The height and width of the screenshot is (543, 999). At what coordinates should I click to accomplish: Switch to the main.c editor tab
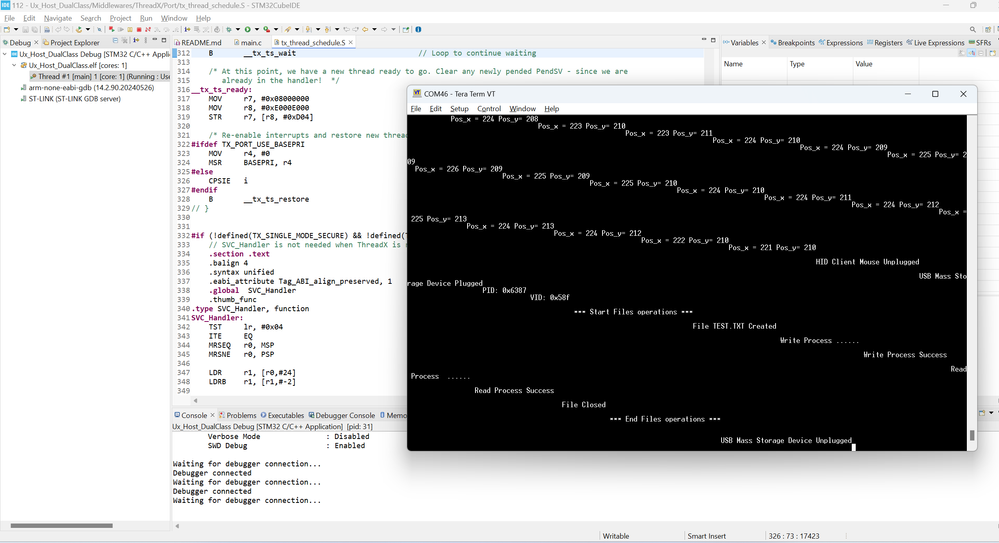pos(248,43)
